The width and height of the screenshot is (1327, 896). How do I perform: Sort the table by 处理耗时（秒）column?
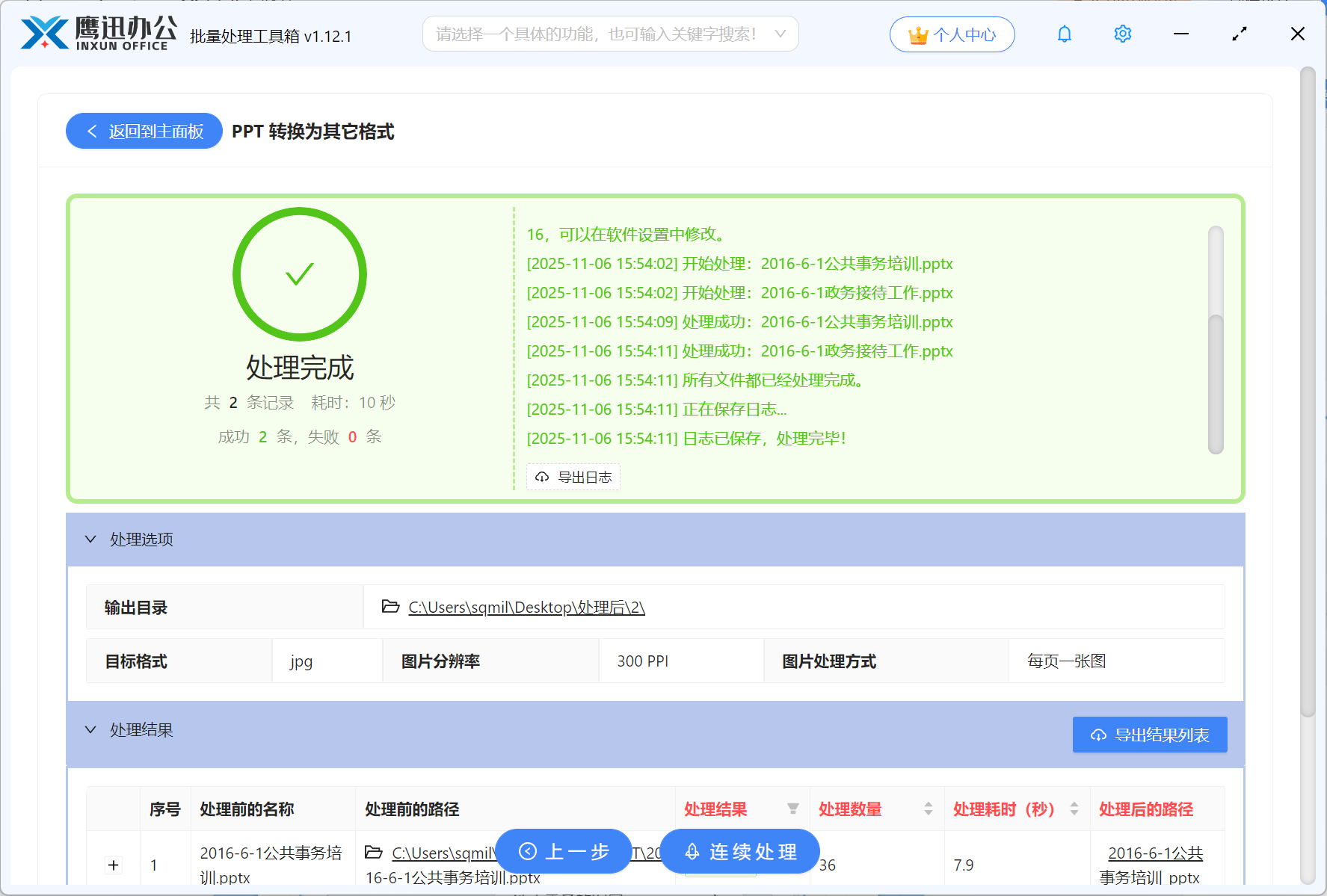point(1074,809)
